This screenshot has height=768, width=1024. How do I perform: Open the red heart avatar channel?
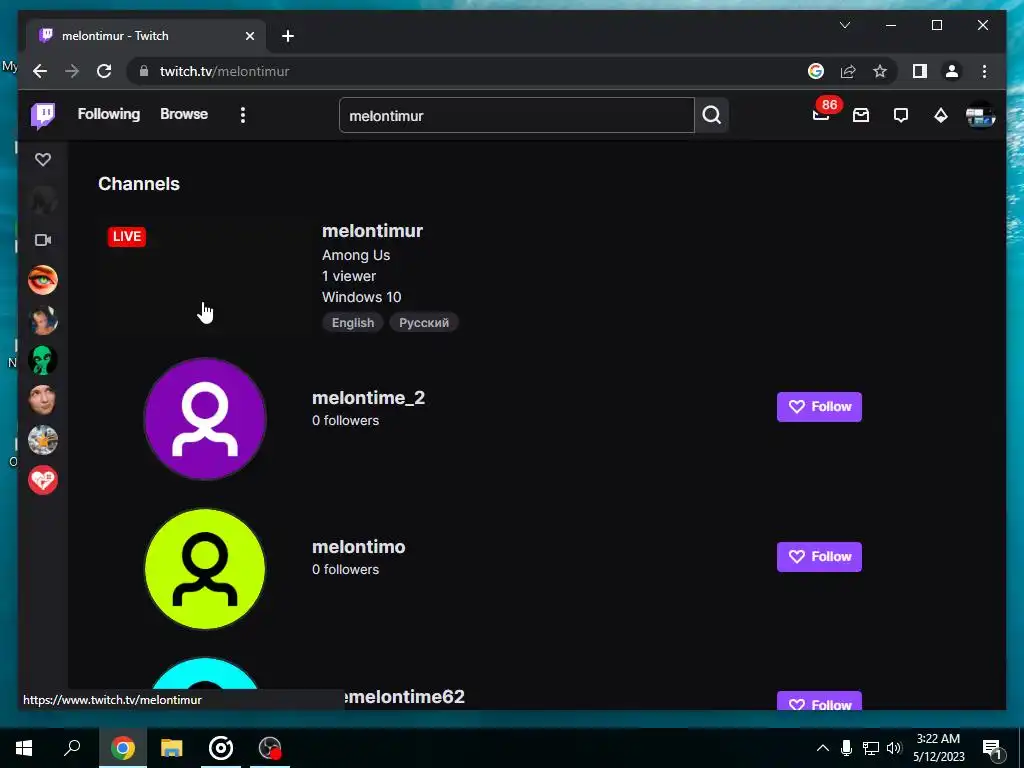[x=43, y=480]
